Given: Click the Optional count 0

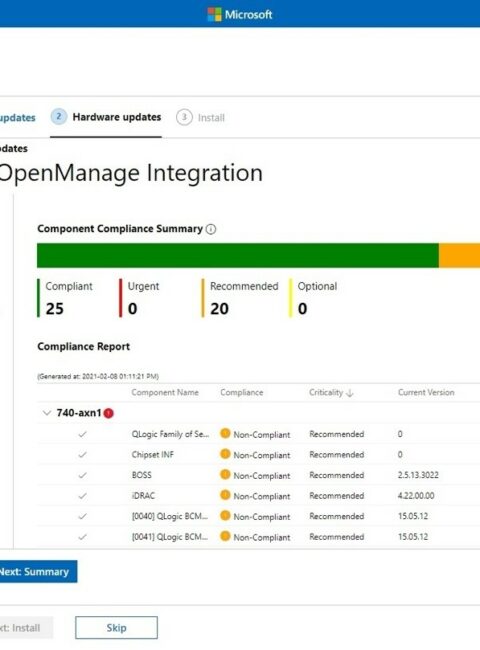Looking at the screenshot, I should 303,309.
